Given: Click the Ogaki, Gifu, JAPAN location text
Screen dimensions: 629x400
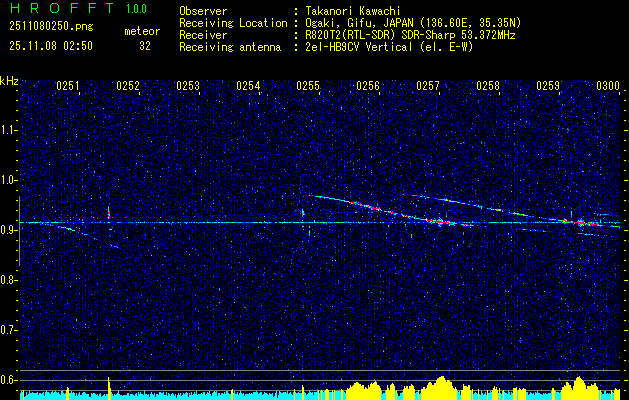Looking at the screenshot, I should 413,23.
